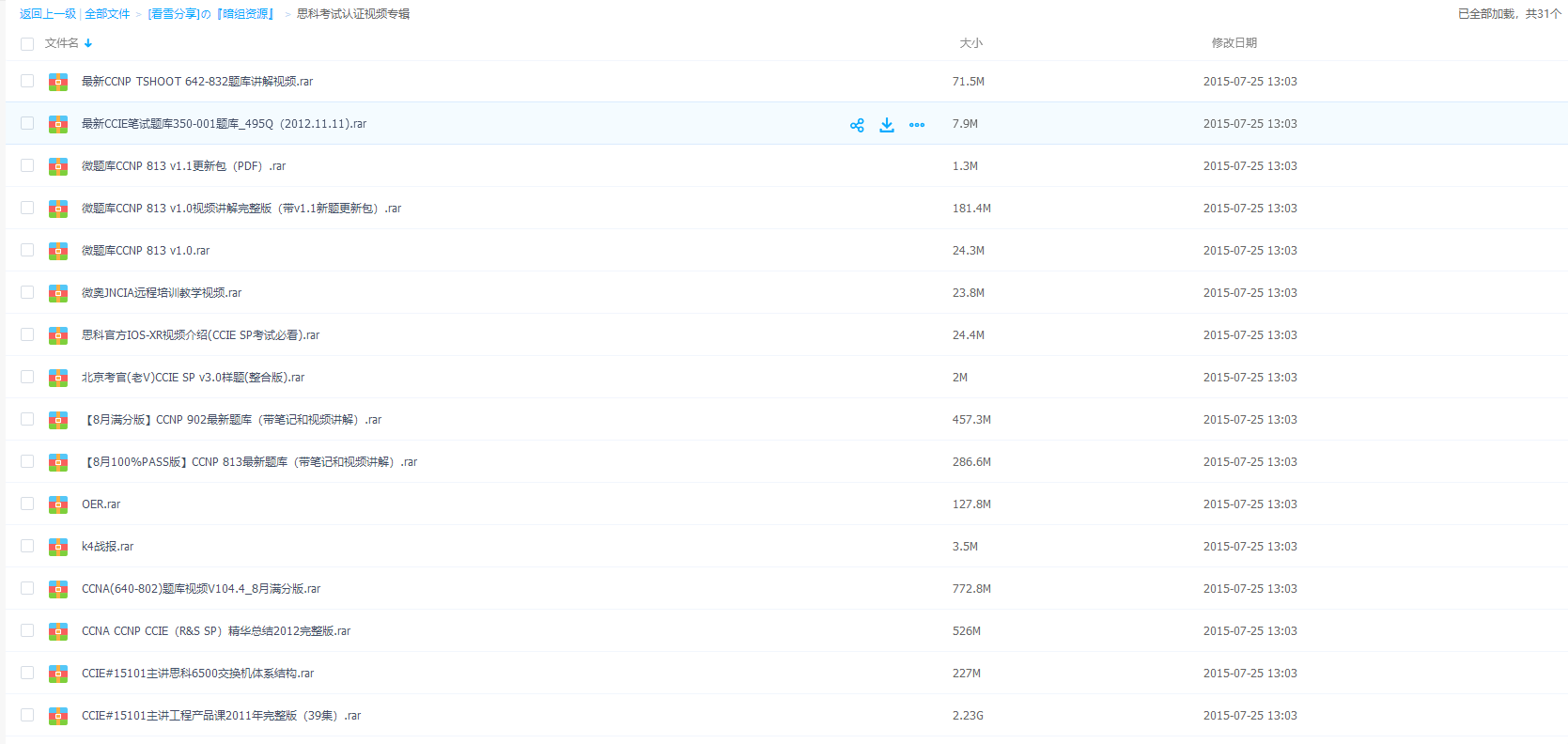Open file 【8月100%PASS版】CCNP 813最新题库
Viewport: 1568px width, 744px height.
pyautogui.click(x=250, y=462)
